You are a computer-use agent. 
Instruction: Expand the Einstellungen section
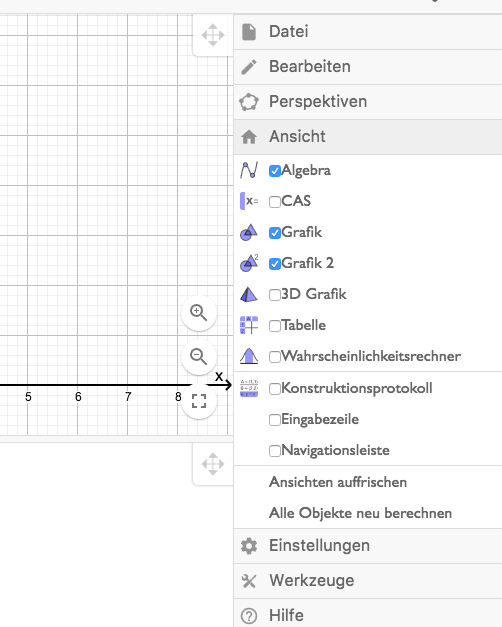click(x=368, y=546)
